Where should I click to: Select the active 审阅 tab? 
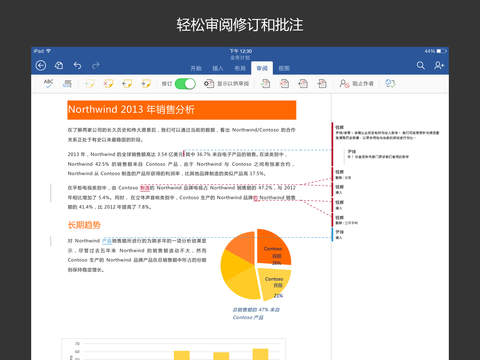[x=262, y=68]
